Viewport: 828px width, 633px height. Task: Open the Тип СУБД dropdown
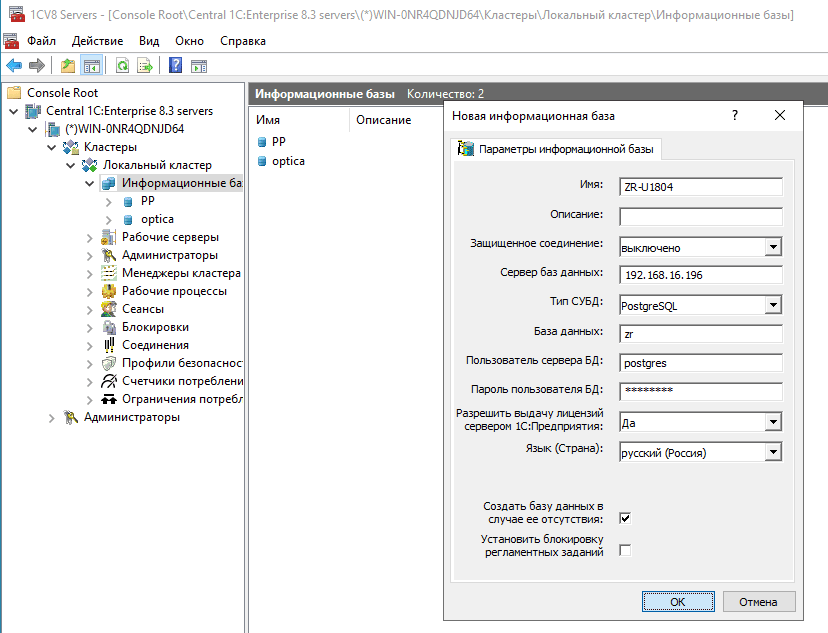click(772, 305)
